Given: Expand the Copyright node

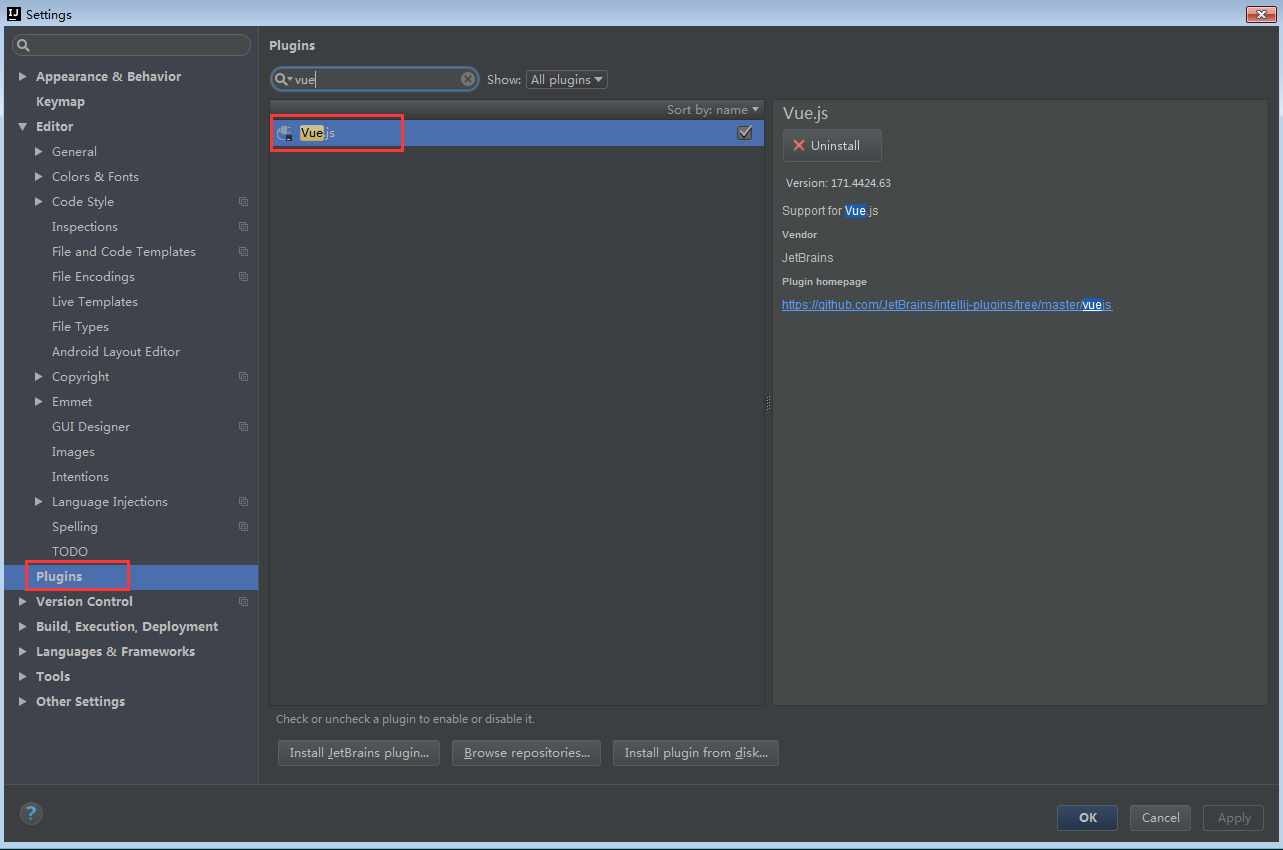Looking at the screenshot, I should click(39, 377).
